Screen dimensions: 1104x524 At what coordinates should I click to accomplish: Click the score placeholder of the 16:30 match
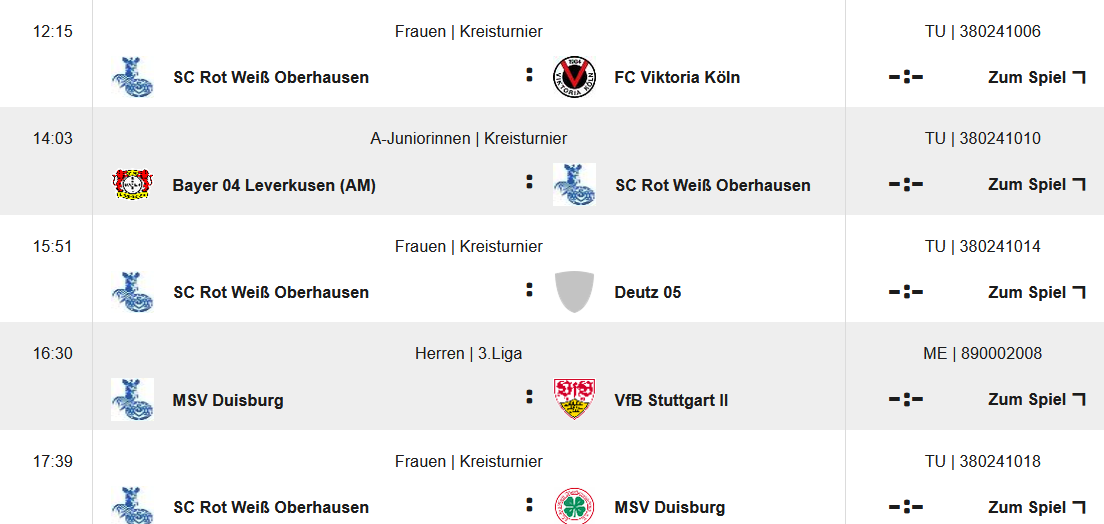[x=905, y=400]
